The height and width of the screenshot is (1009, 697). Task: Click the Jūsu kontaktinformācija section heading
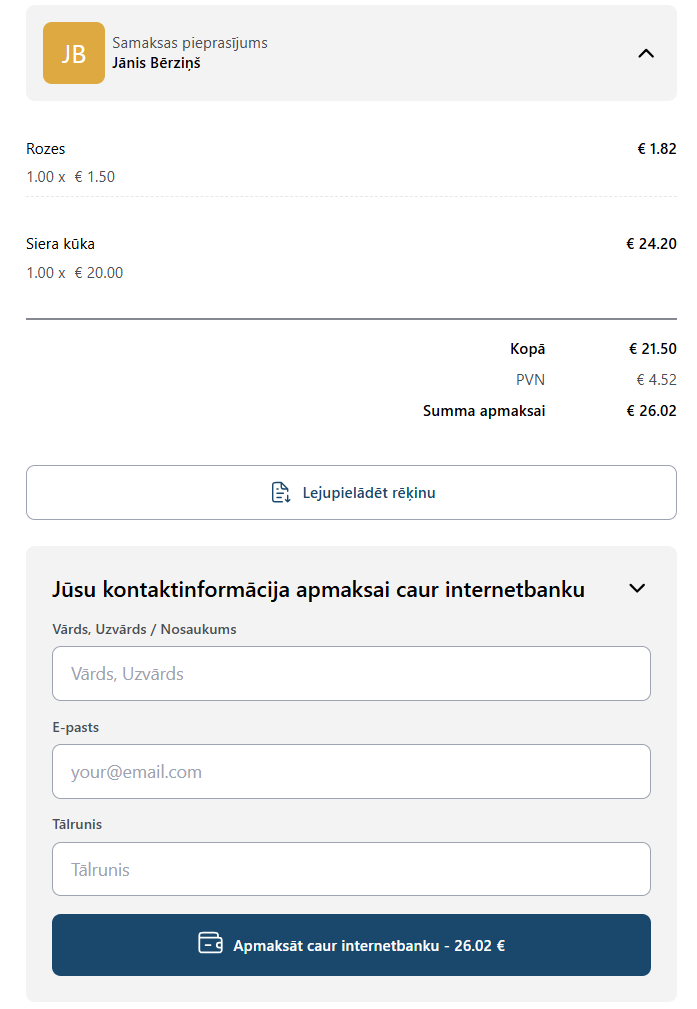tap(319, 589)
